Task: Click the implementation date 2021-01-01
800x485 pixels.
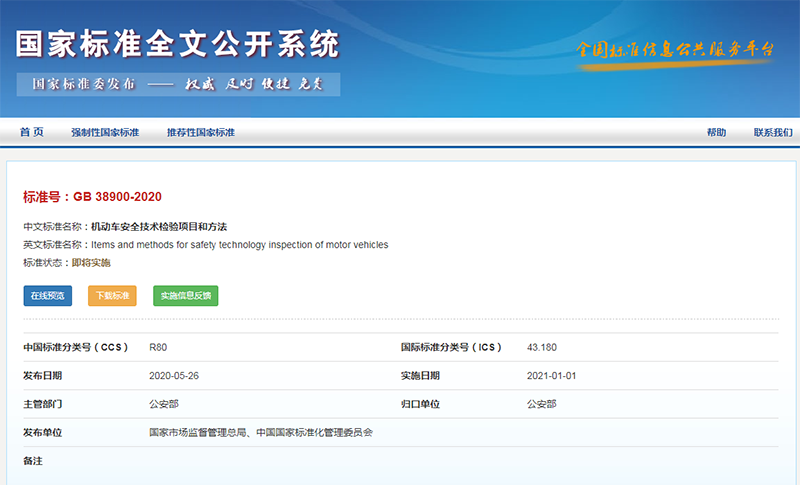Action: pyautogui.click(x=552, y=376)
